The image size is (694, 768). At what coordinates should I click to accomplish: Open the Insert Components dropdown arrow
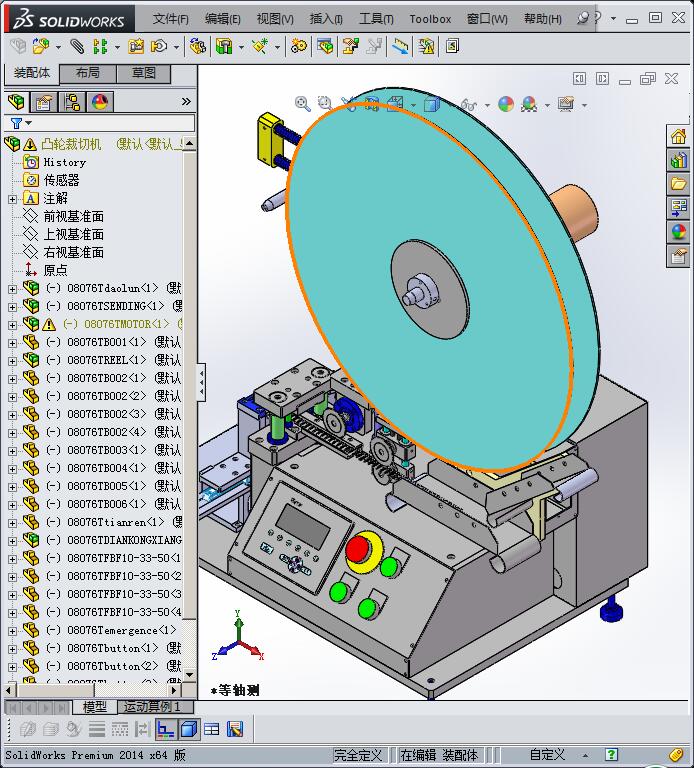pos(58,48)
